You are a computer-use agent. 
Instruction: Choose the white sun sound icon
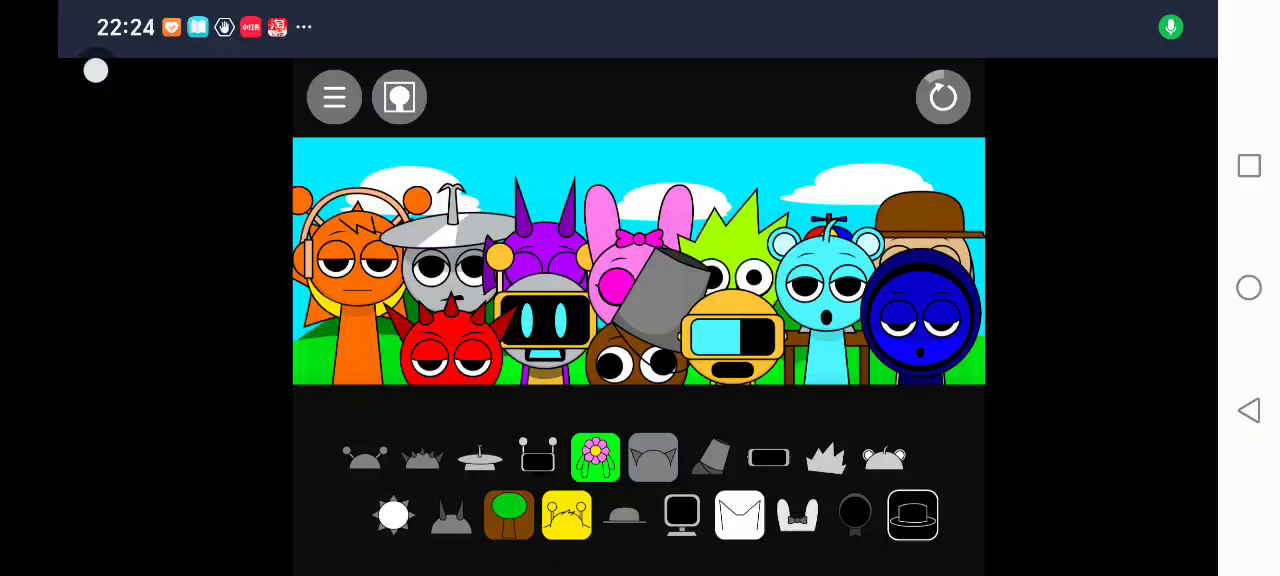click(x=393, y=515)
